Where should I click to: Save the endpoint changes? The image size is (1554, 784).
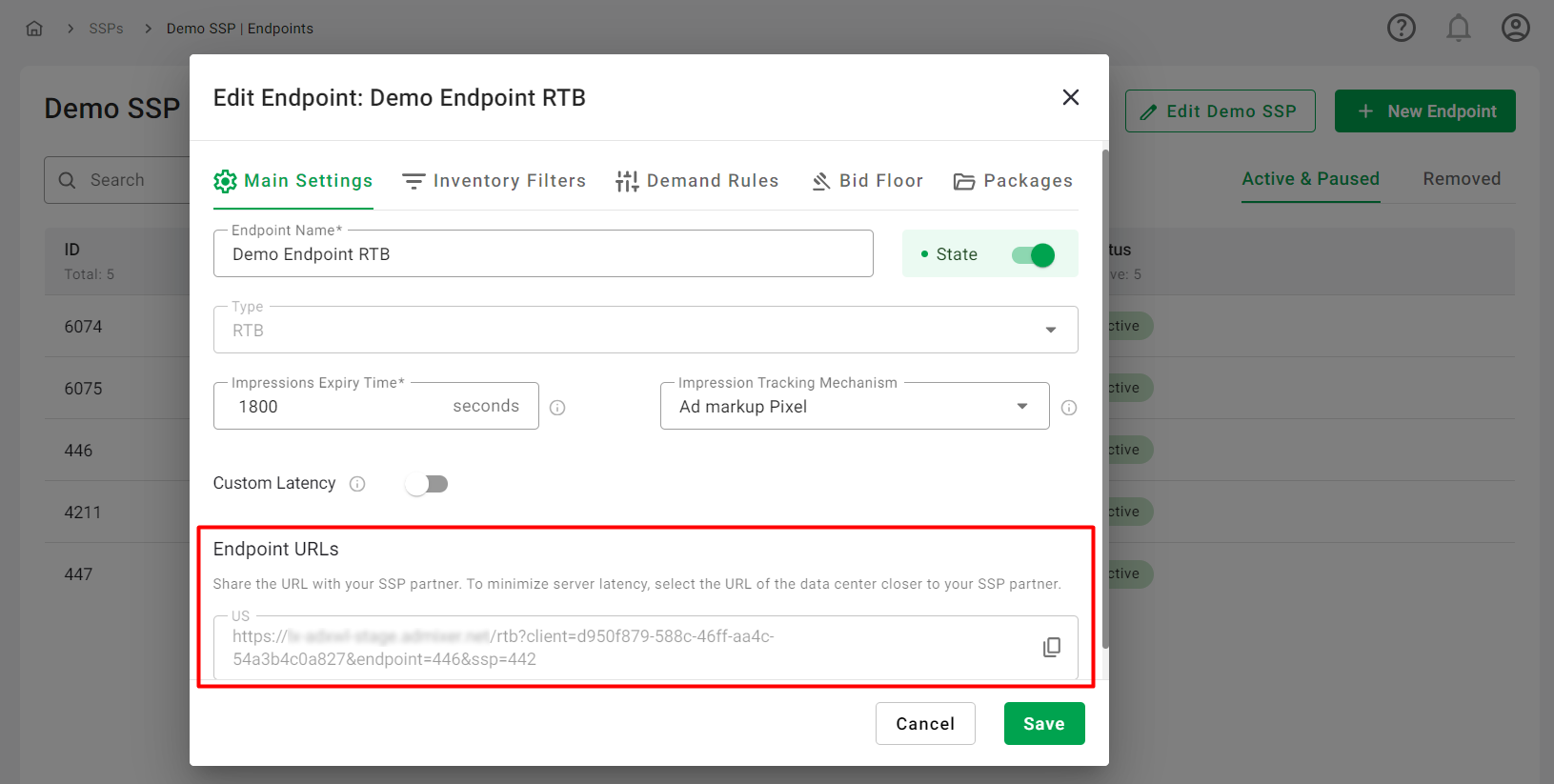(1043, 724)
